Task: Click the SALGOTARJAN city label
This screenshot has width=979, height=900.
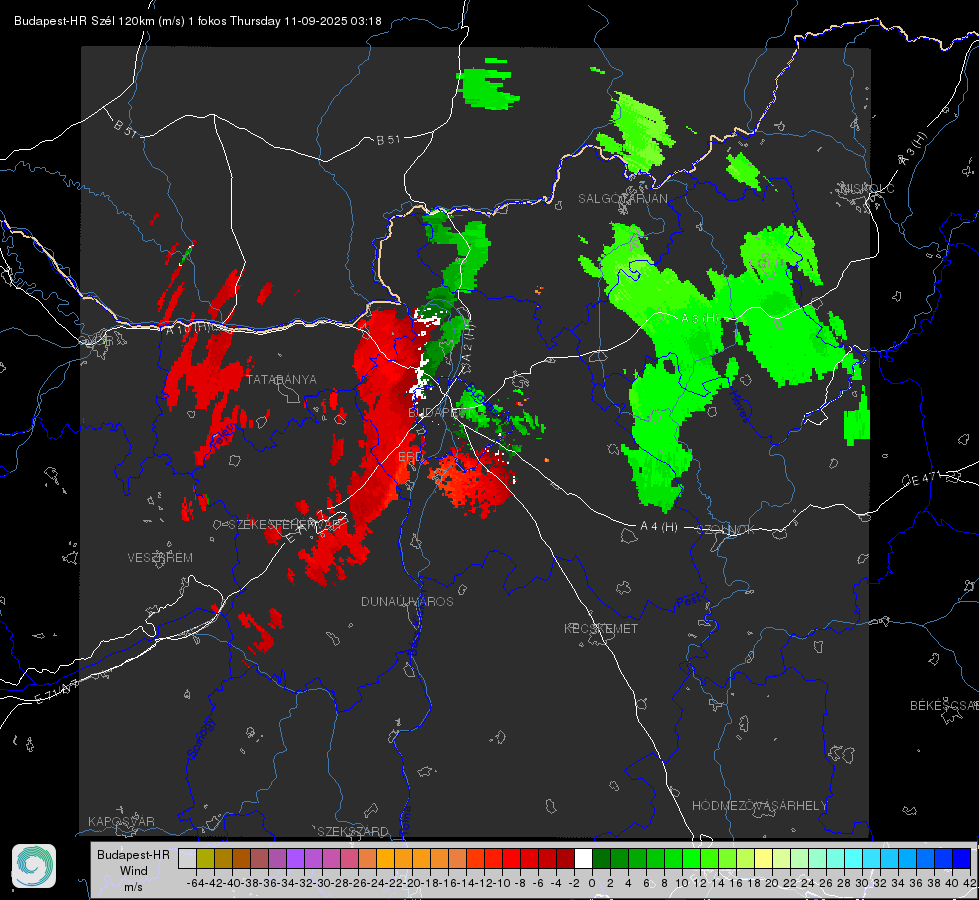Action: click(622, 199)
